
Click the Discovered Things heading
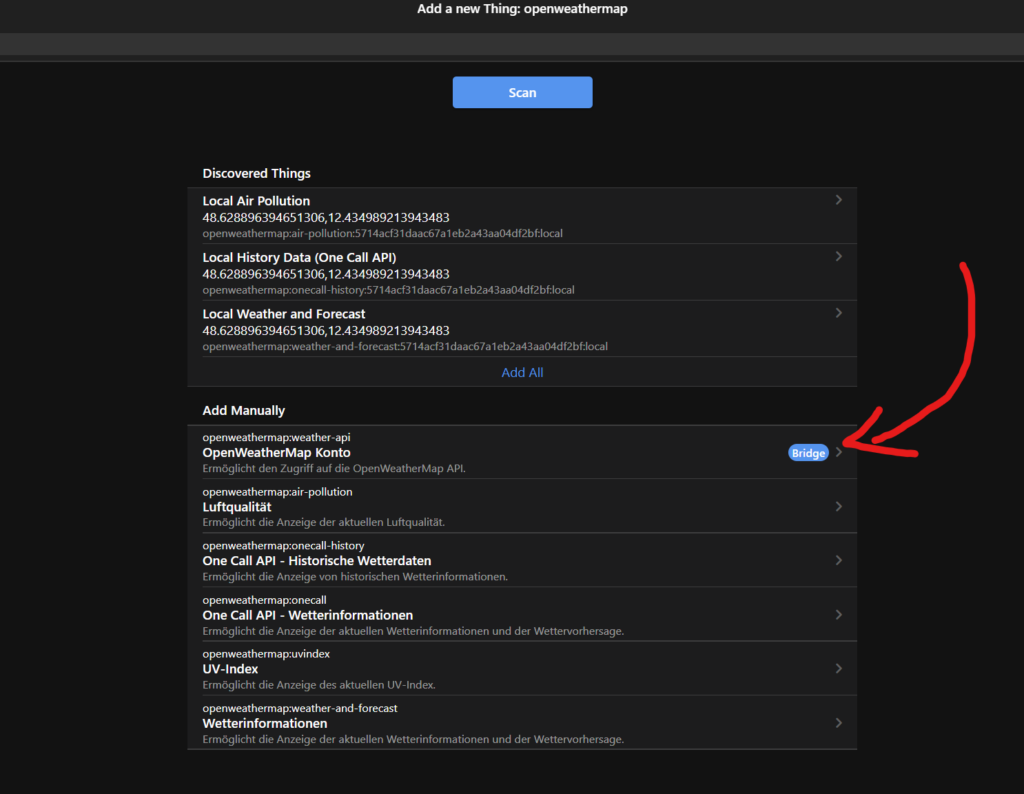click(256, 173)
